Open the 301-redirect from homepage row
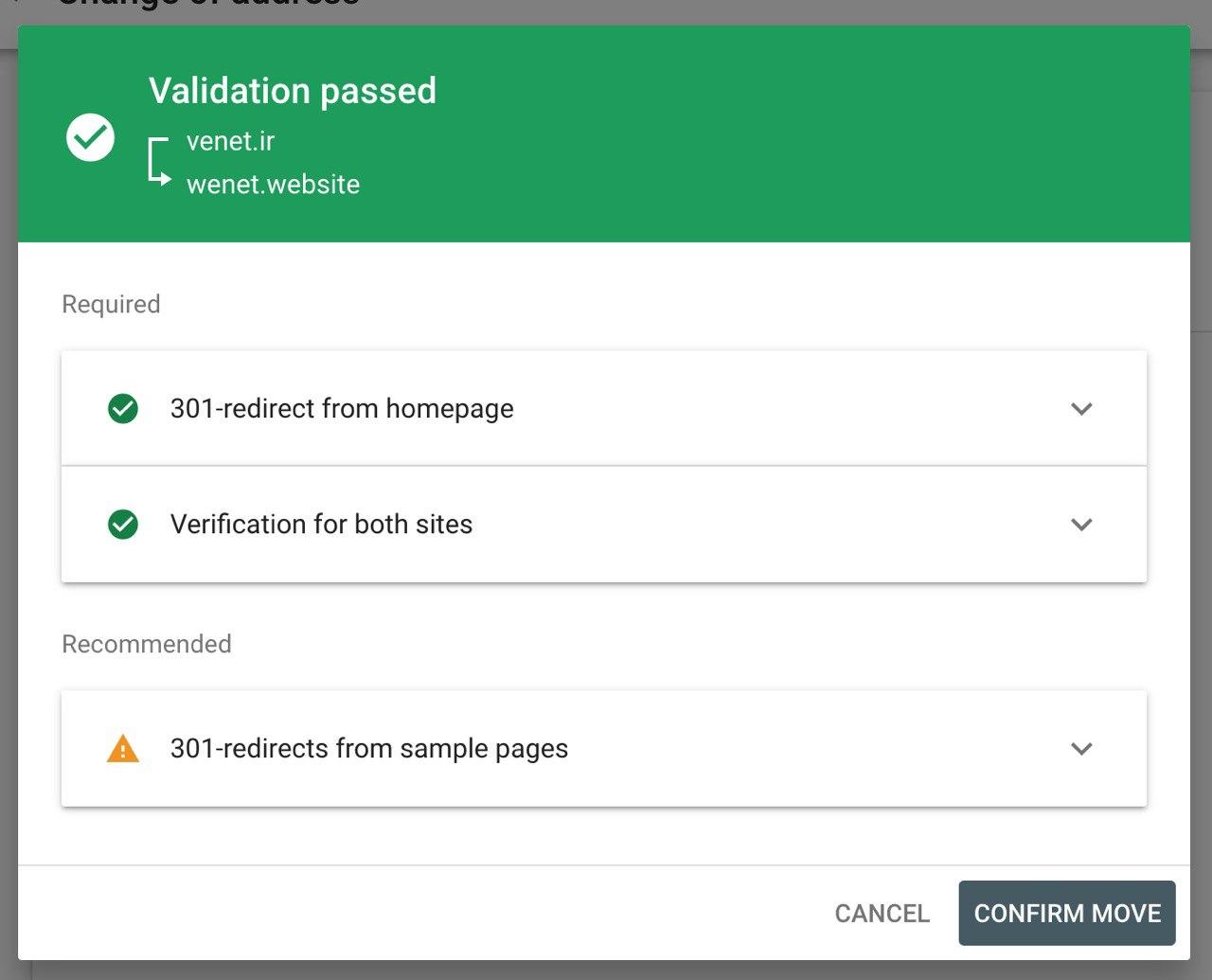The height and width of the screenshot is (980, 1212). [604, 409]
